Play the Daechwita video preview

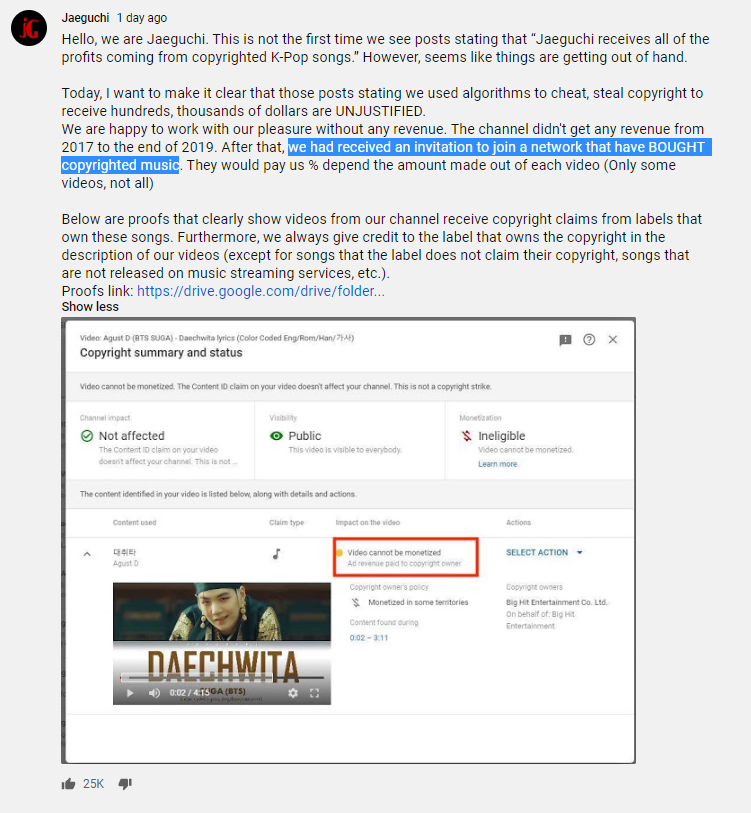click(130, 693)
